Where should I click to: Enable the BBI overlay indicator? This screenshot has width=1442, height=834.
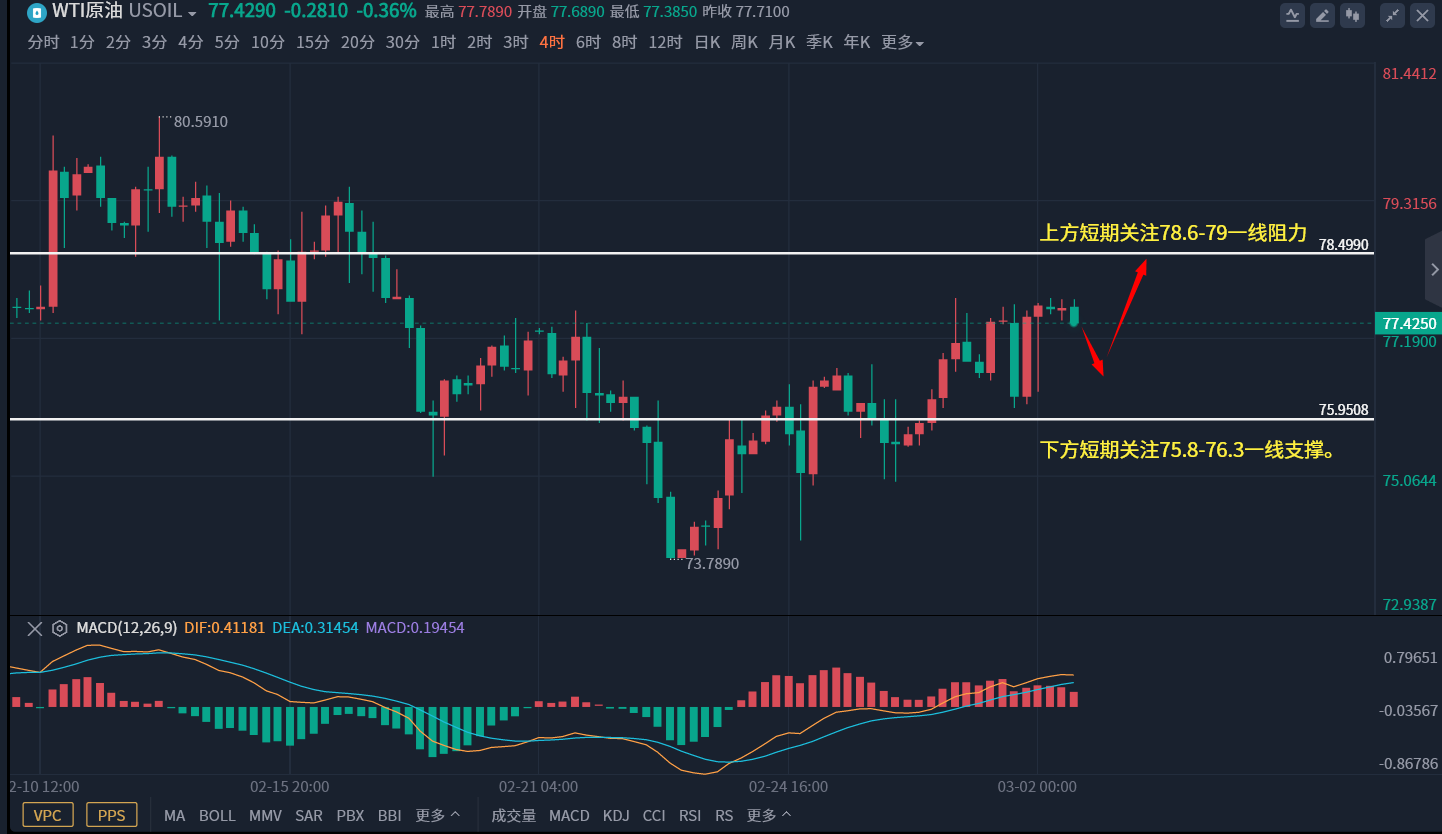tap(390, 815)
